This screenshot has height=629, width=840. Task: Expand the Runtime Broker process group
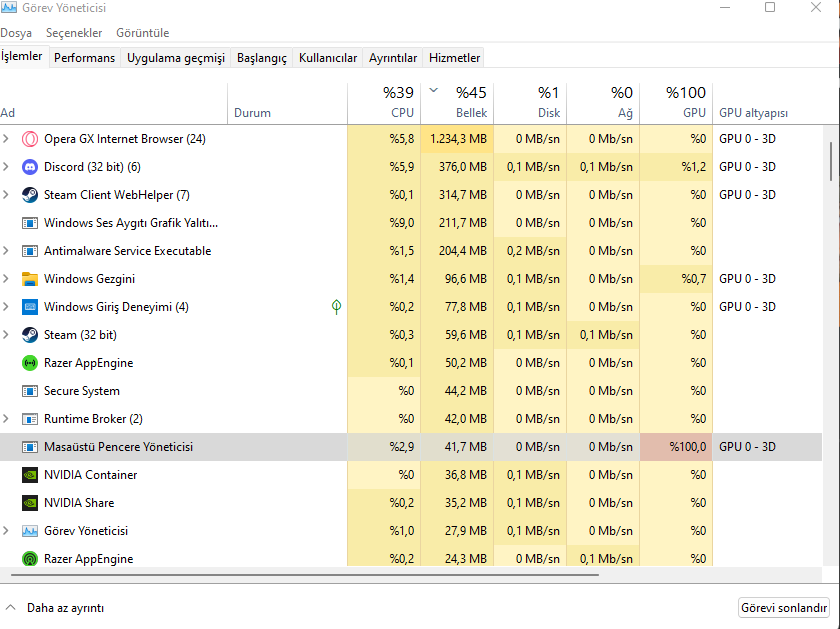tap(7, 419)
